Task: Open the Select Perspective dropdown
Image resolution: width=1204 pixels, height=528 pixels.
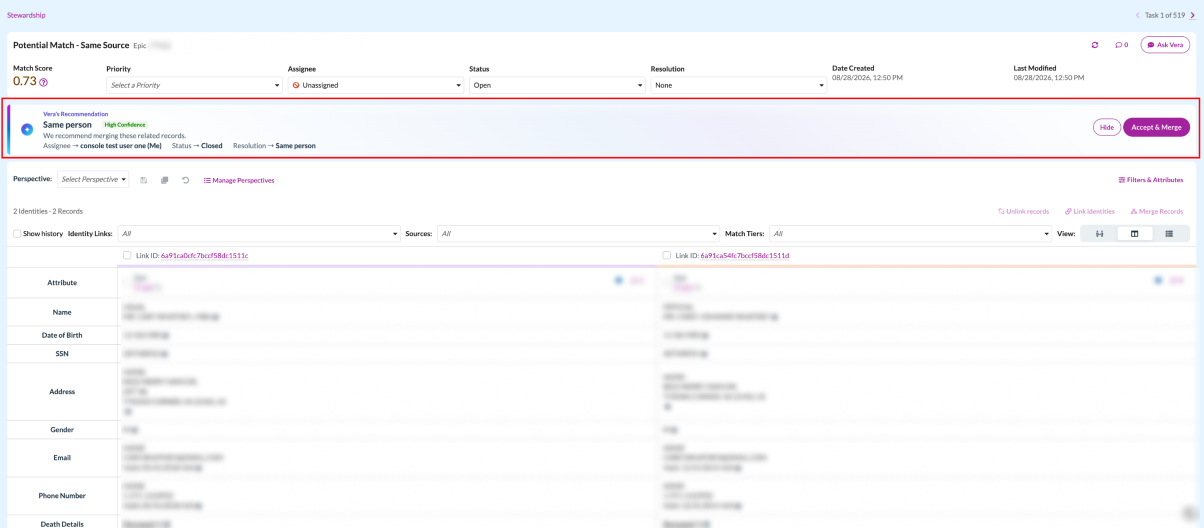Action: coord(93,180)
